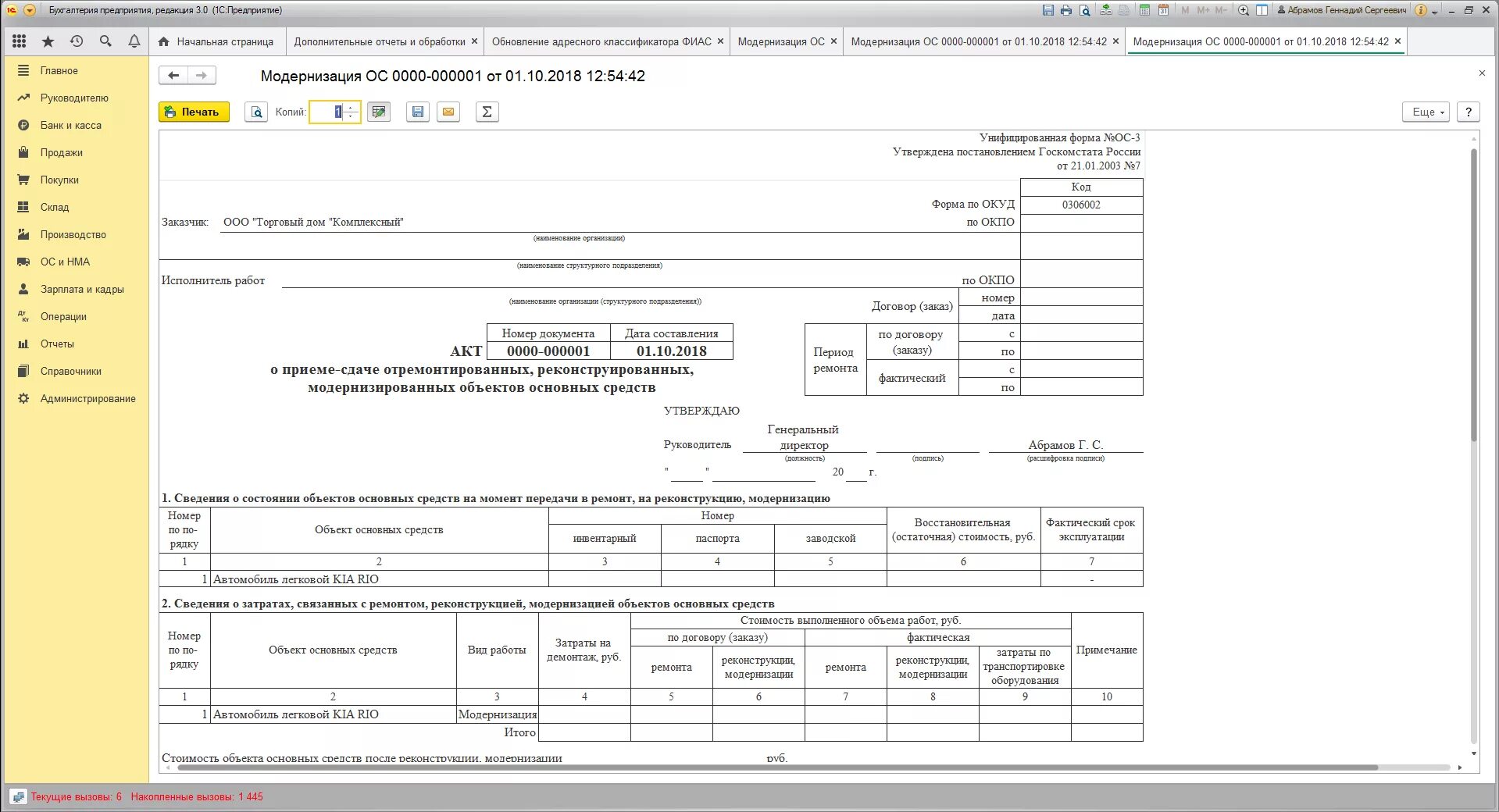The height and width of the screenshot is (812, 1499).
Task: Open the Производство section
Action: click(77, 234)
